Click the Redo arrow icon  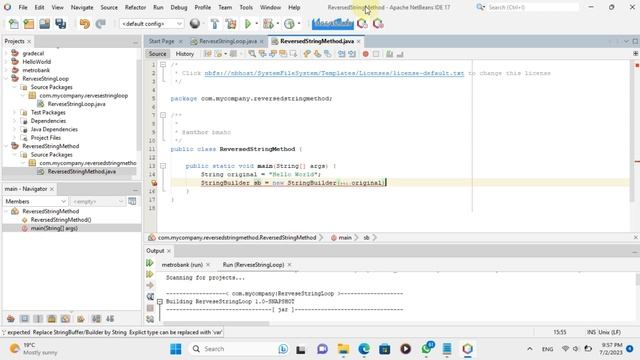(x=100, y=24)
